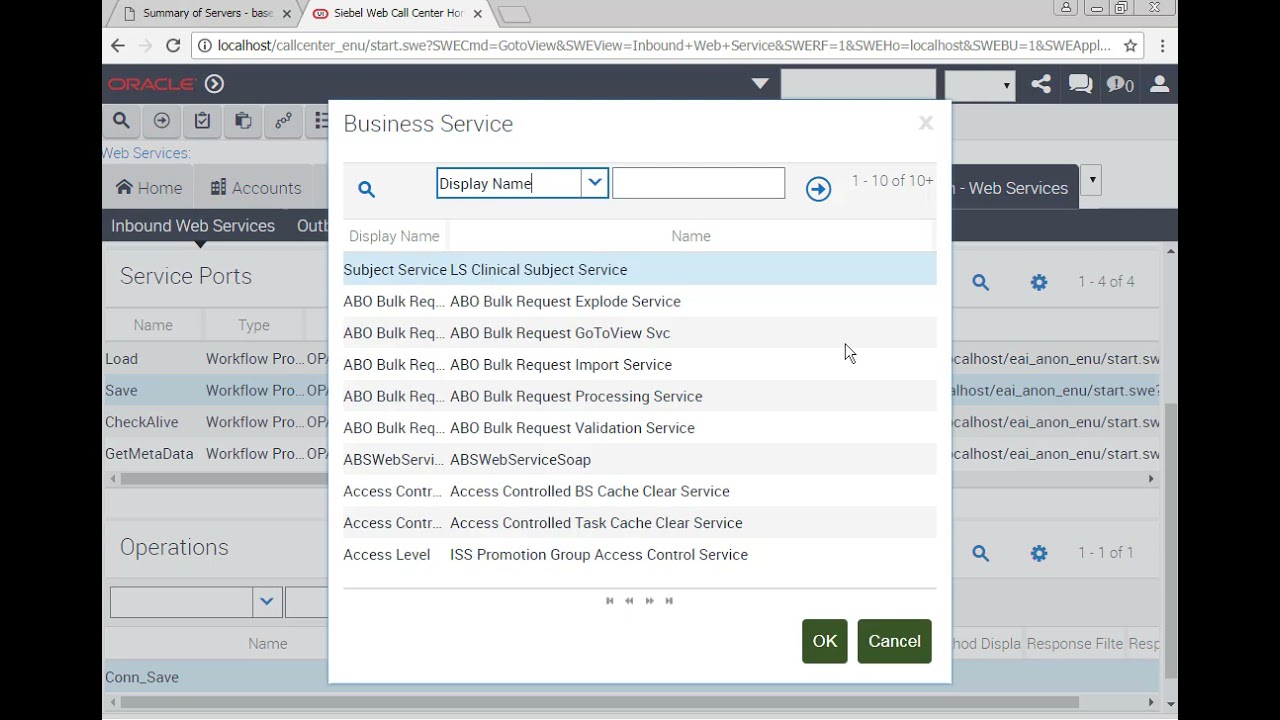This screenshot has width=1280, height=720.
Task: Select ABO Bulk Request GoToView Svc row
Action: (640, 333)
